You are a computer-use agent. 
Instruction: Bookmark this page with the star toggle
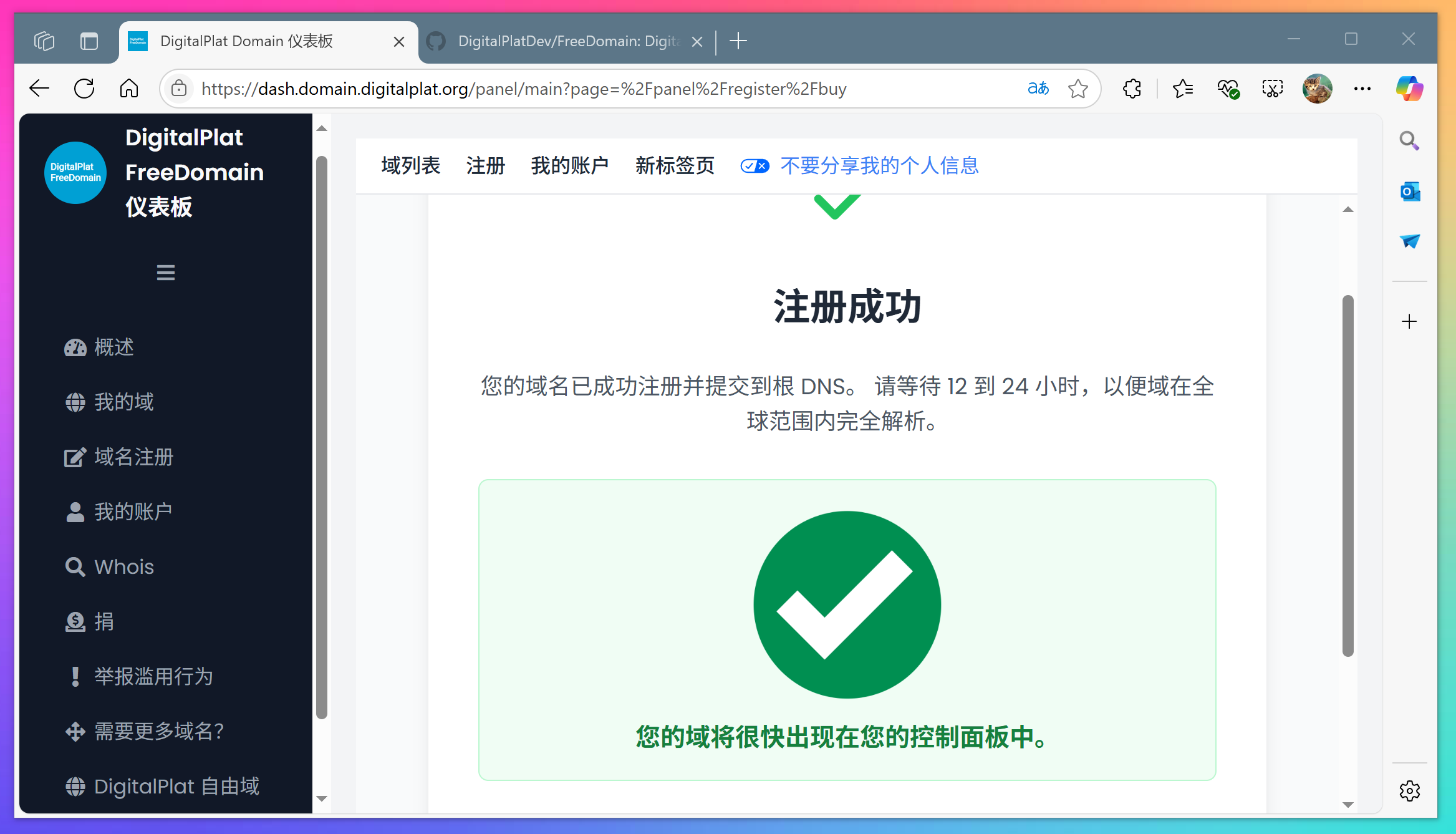[1078, 89]
